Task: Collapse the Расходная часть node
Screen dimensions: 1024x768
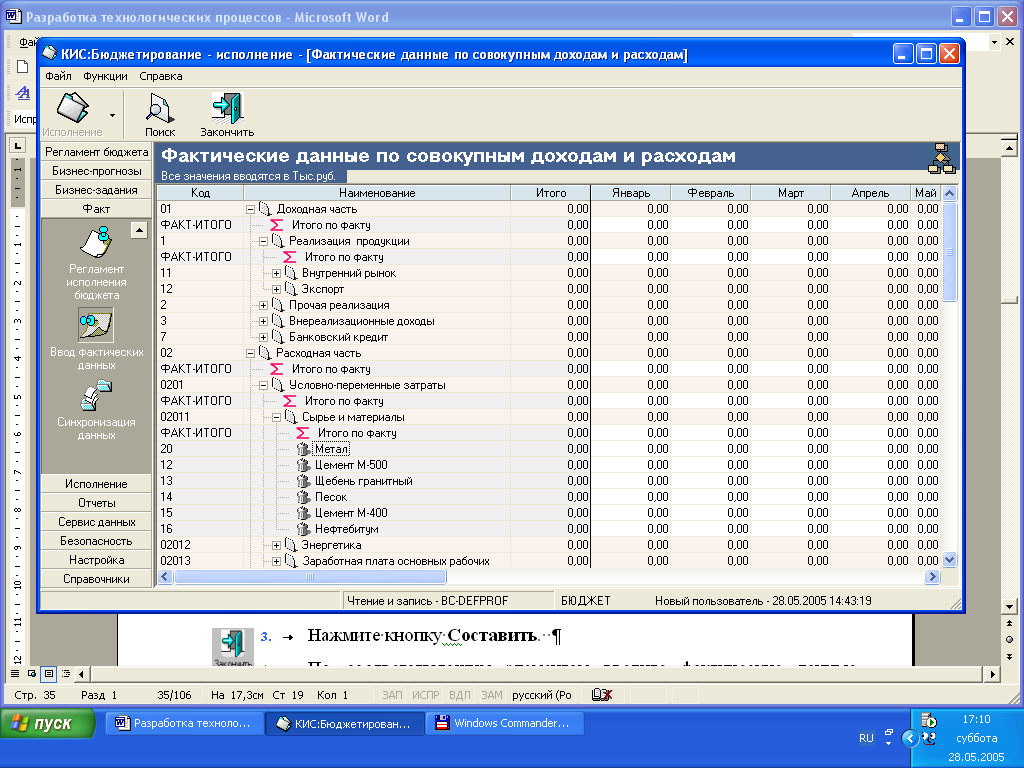Action: (x=250, y=353)
